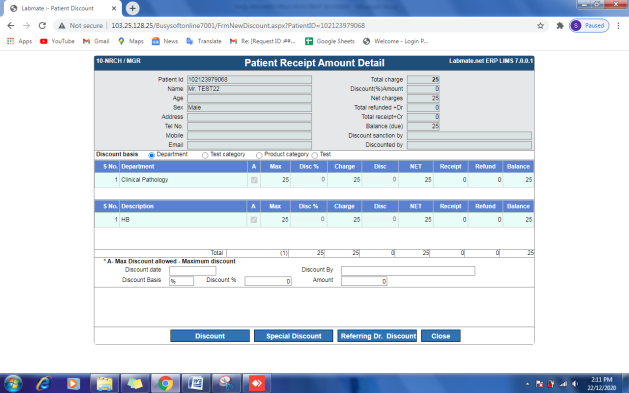Go forward using the browser forward arrow
This screenshot has width=629, height=393.
pyautogui.click(x=26, y=26)
